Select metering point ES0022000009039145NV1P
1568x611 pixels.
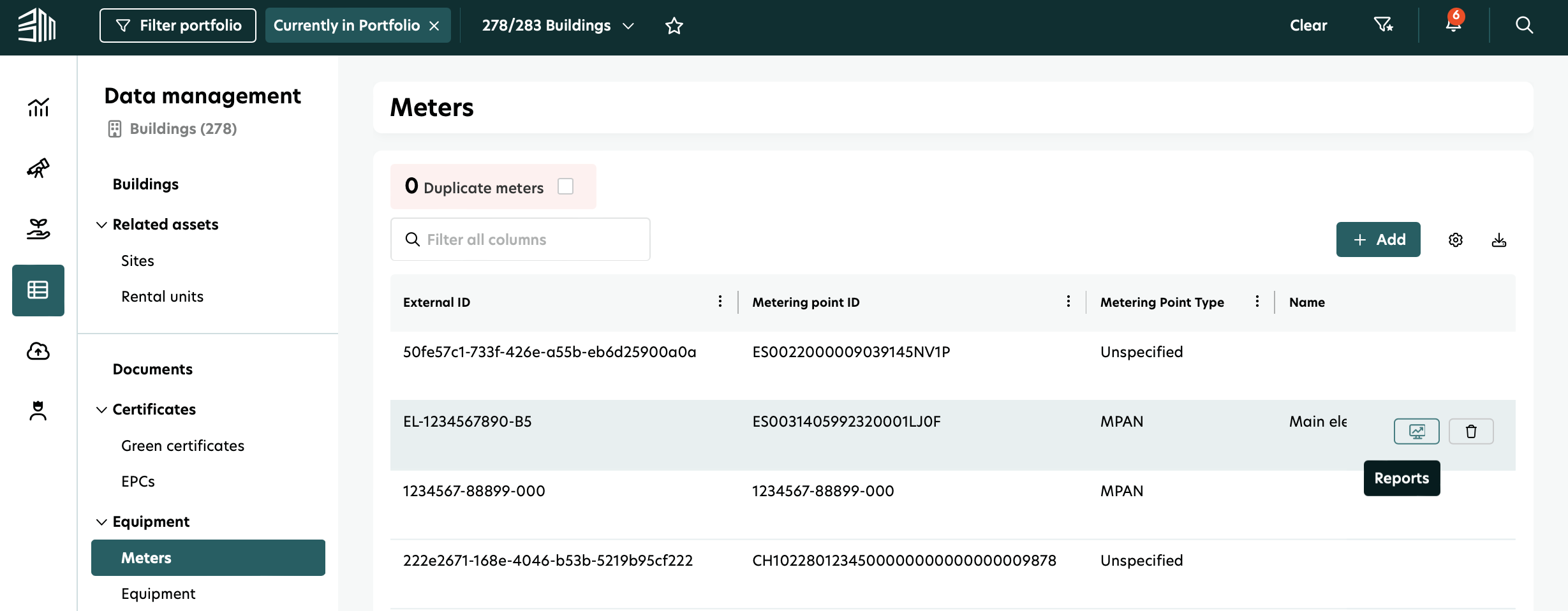[851, 352]
